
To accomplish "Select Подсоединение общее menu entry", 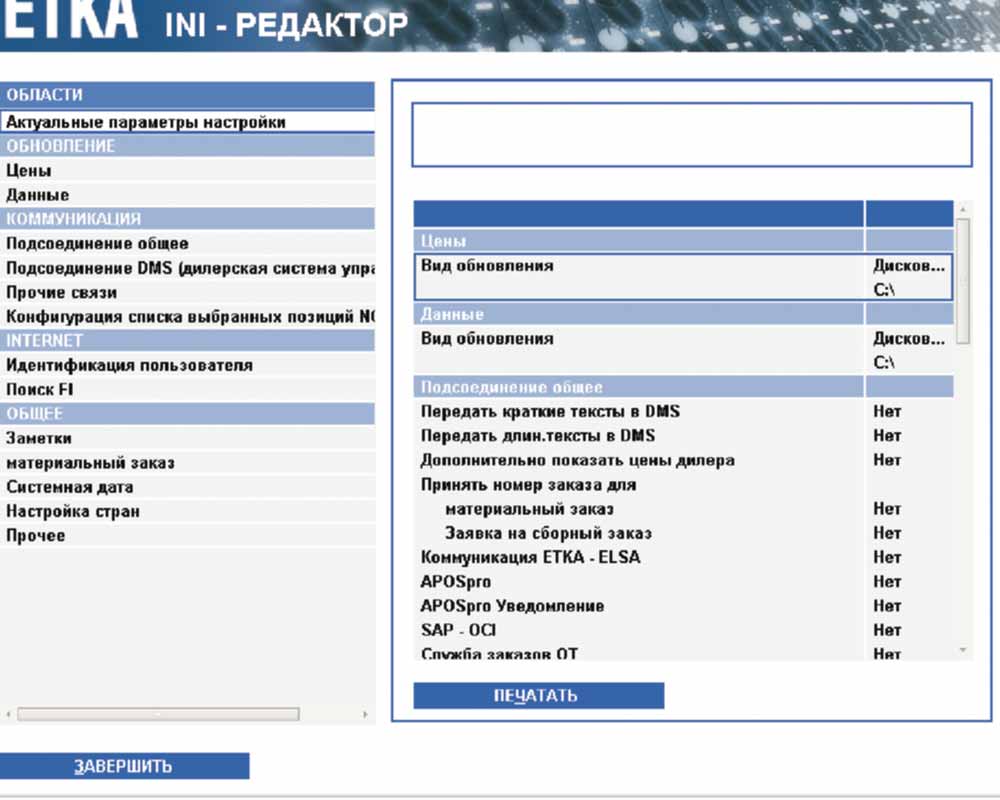I will (97, 243).
